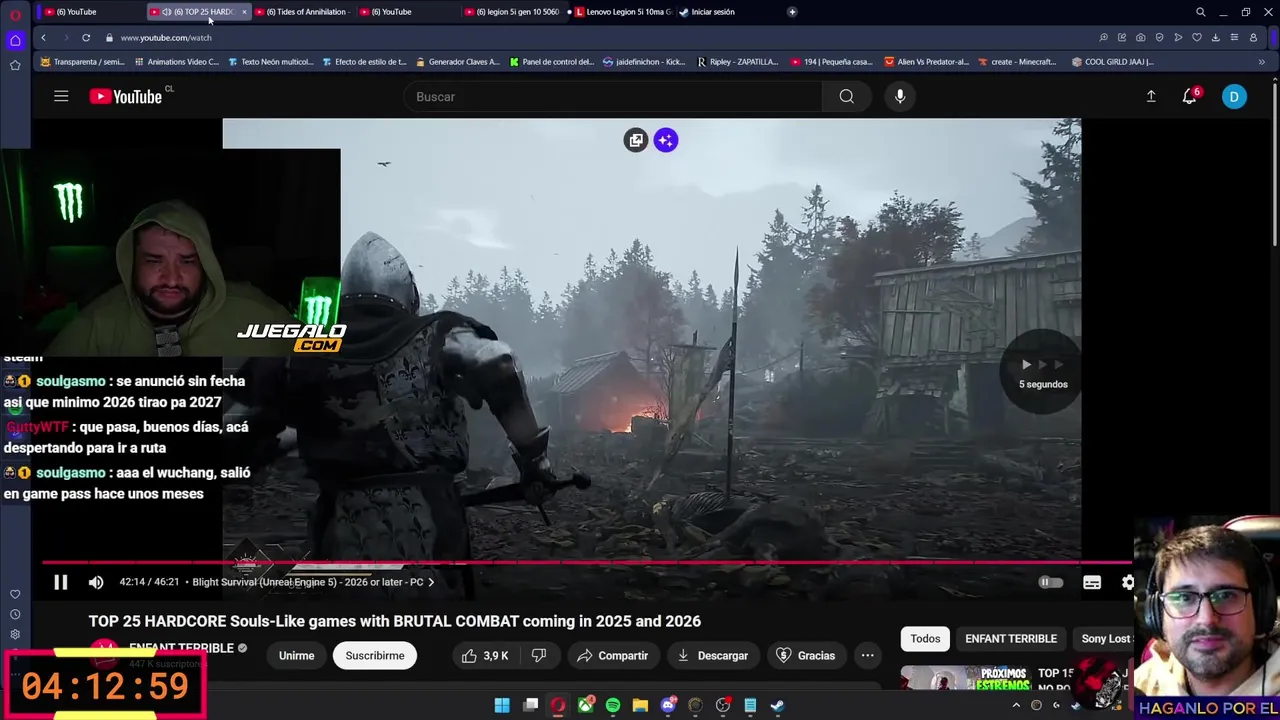Open Steam on taskbar
Viewport: 1280px width, 720px height.
pos(778,705)
